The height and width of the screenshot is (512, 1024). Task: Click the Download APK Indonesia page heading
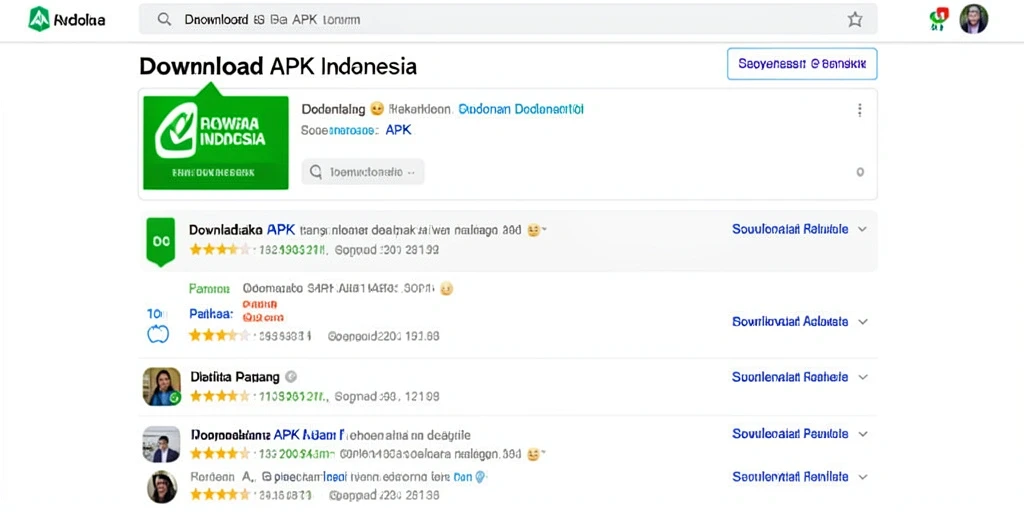coord(278,66)
